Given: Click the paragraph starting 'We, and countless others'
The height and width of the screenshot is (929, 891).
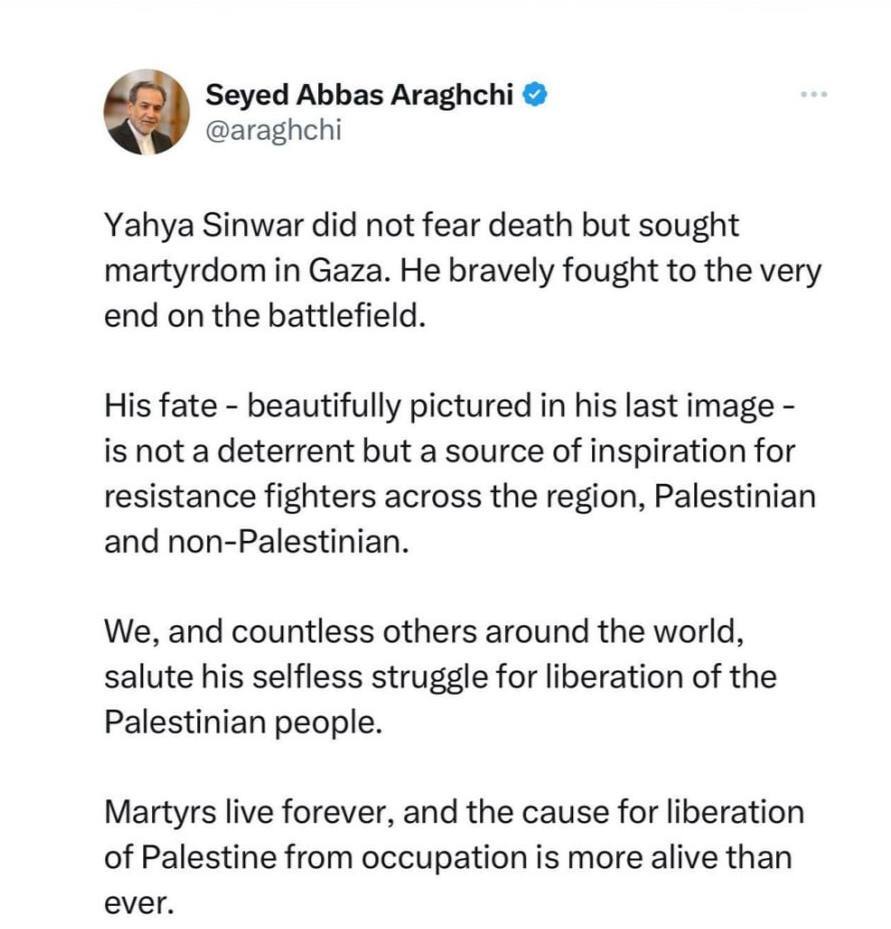Looking at the screenshot, I should (x=440, y=677).
